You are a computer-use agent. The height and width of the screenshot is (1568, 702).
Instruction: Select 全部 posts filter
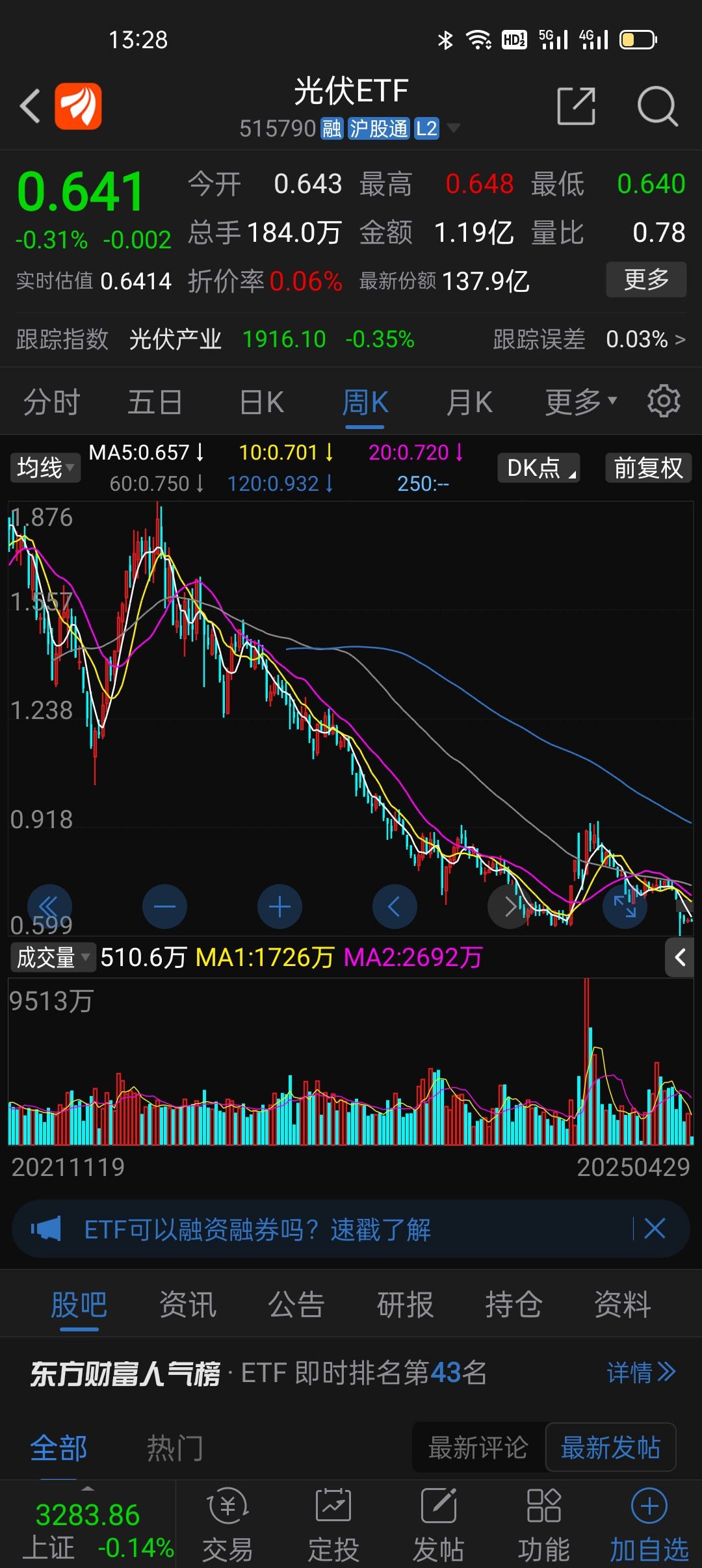pos(58,1448)
